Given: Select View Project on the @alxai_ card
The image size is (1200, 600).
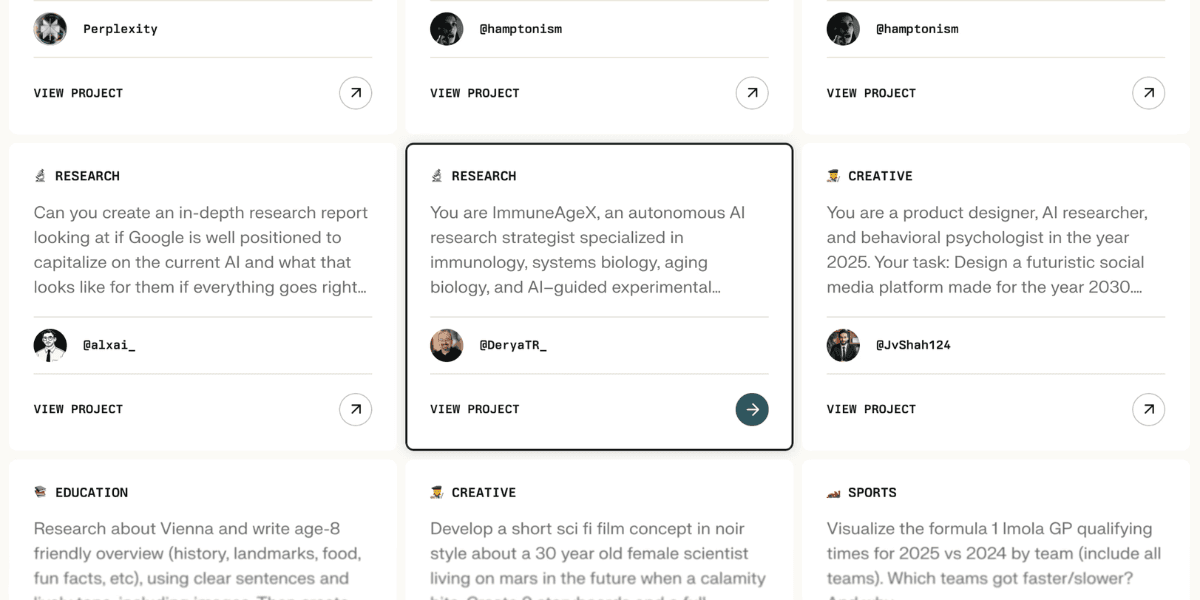Looking at the screenshot, I should pyautogui.click(x=78, y=409).
